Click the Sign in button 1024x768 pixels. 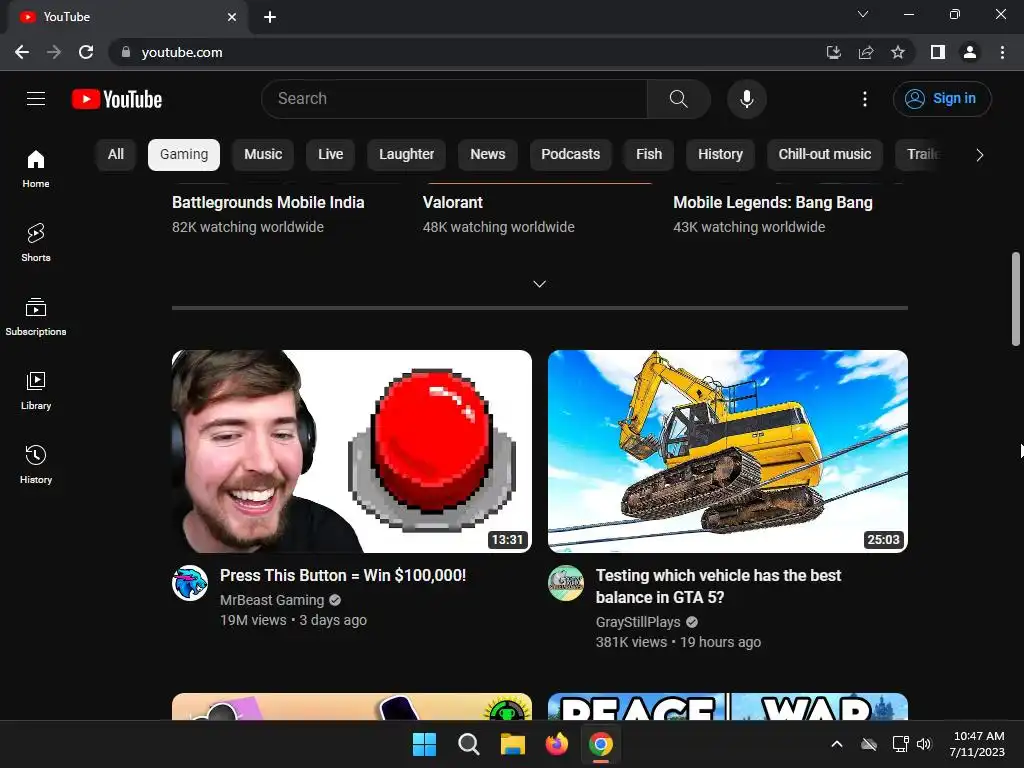942,99
